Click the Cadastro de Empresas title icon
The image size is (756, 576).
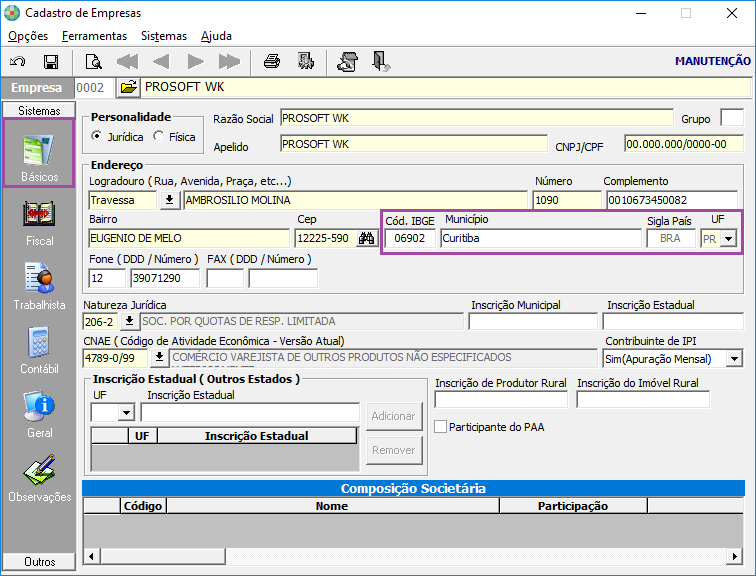[x=12, y=13]
